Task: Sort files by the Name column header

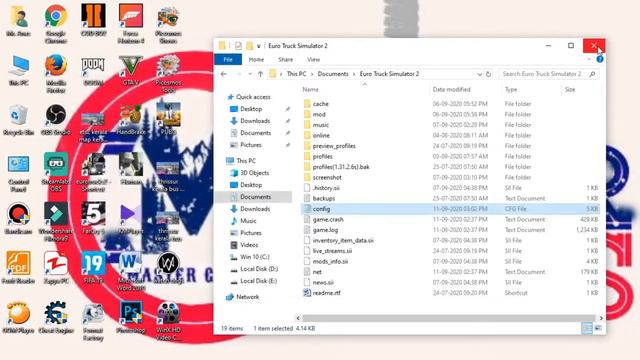Action: click(310, 89)
